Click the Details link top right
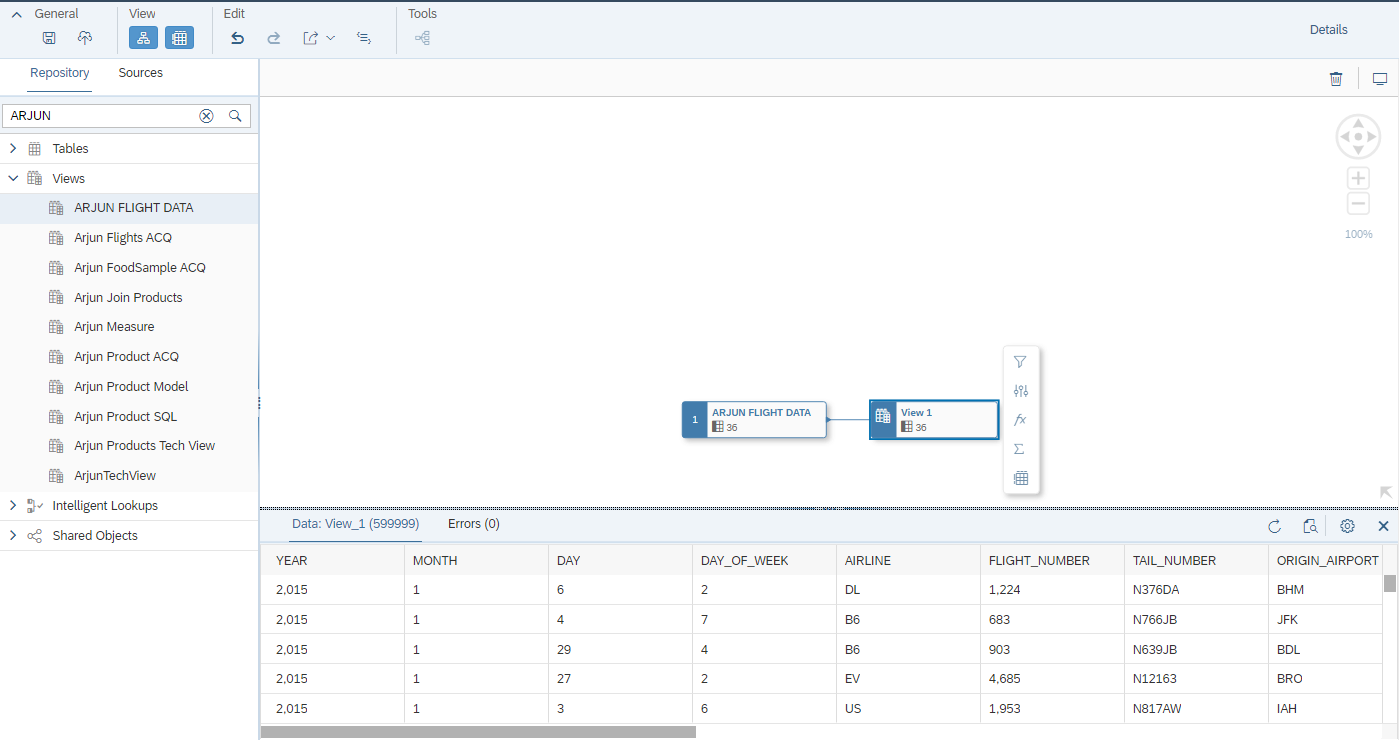Screen dimensions: 1399x740 1328,29
